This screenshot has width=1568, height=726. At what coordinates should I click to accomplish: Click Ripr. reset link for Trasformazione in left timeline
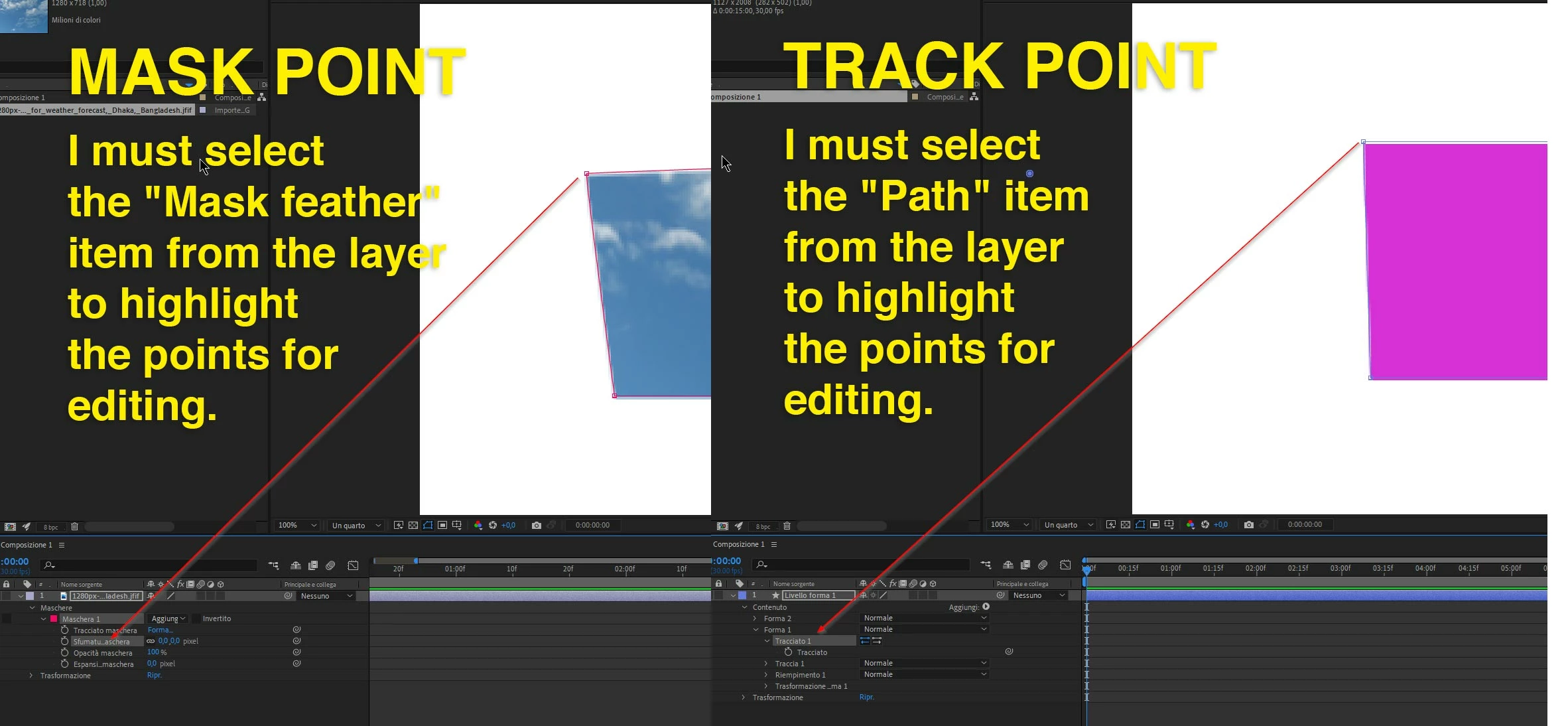pyautogui.click(x=154, y=675)
